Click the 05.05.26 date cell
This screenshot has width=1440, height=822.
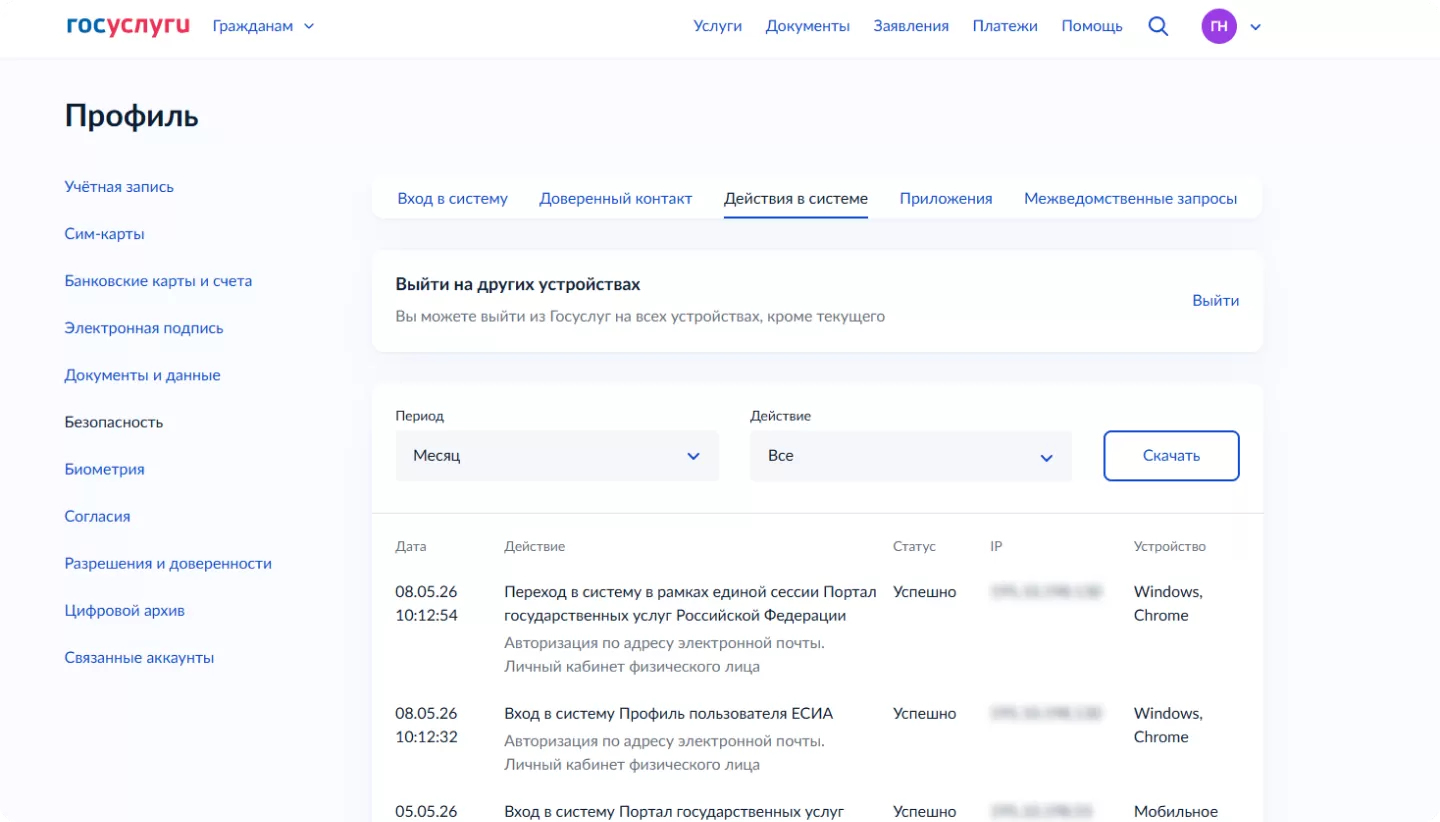(427, 811)
